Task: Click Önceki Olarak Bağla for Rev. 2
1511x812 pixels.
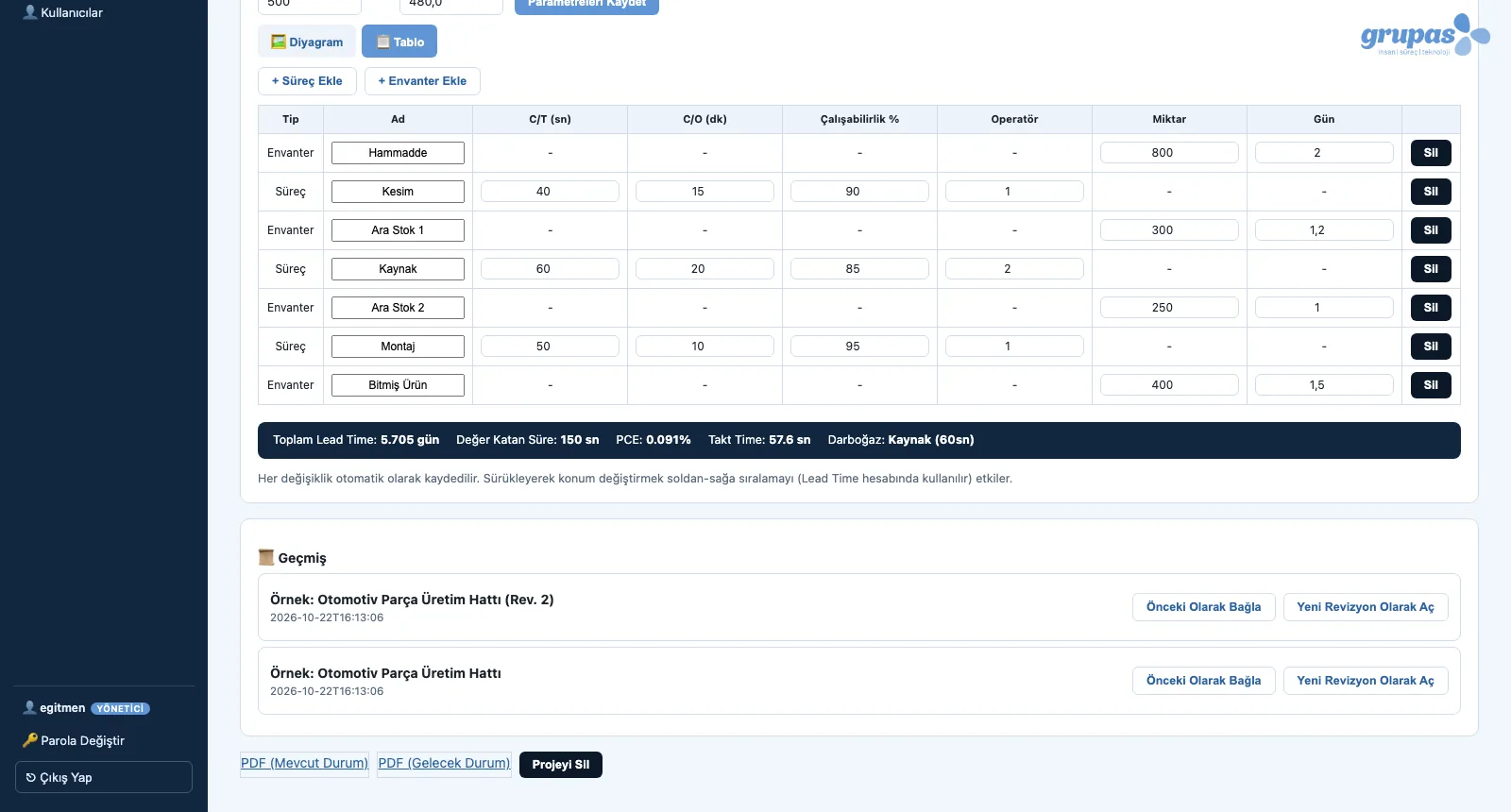Action: [1203, 607]
